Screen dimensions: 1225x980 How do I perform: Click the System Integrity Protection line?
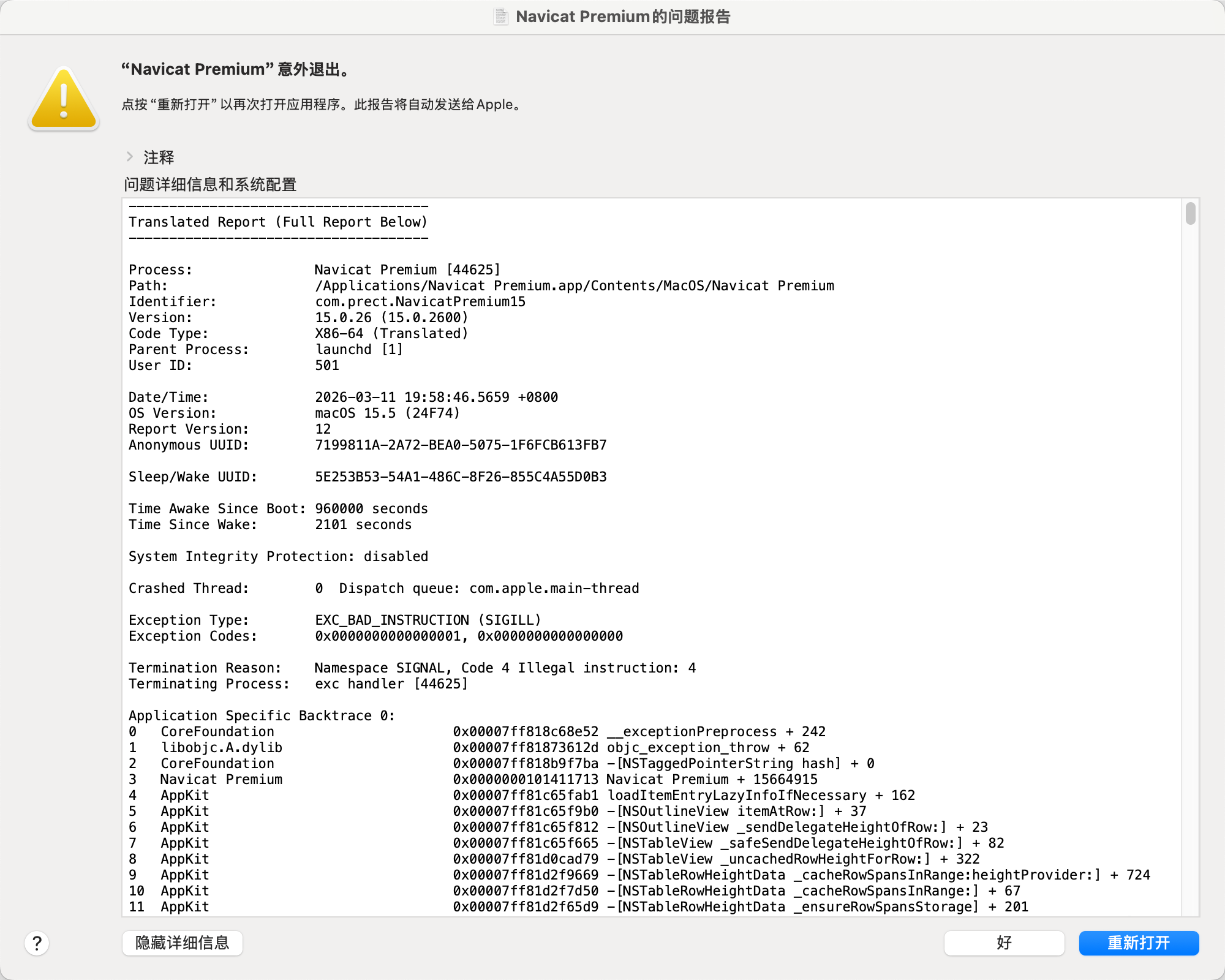278,556
